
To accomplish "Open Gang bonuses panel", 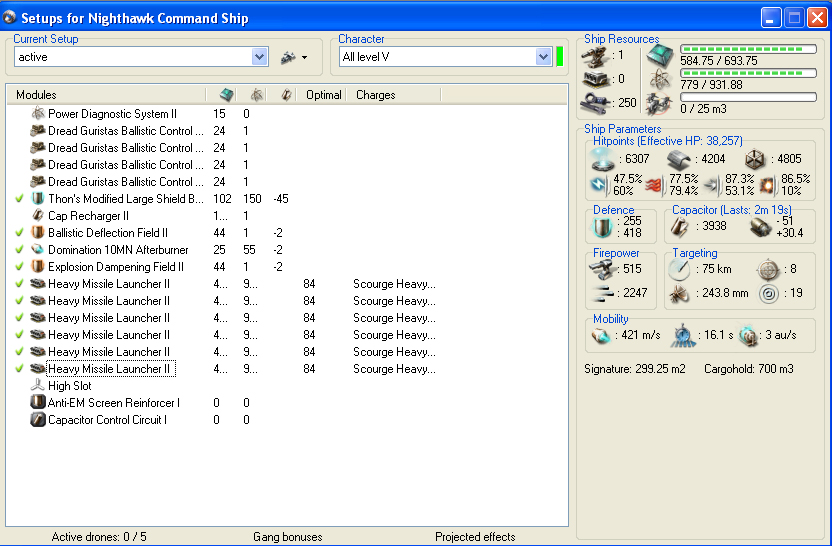I will pyautogui.click(x=288, y=536).
